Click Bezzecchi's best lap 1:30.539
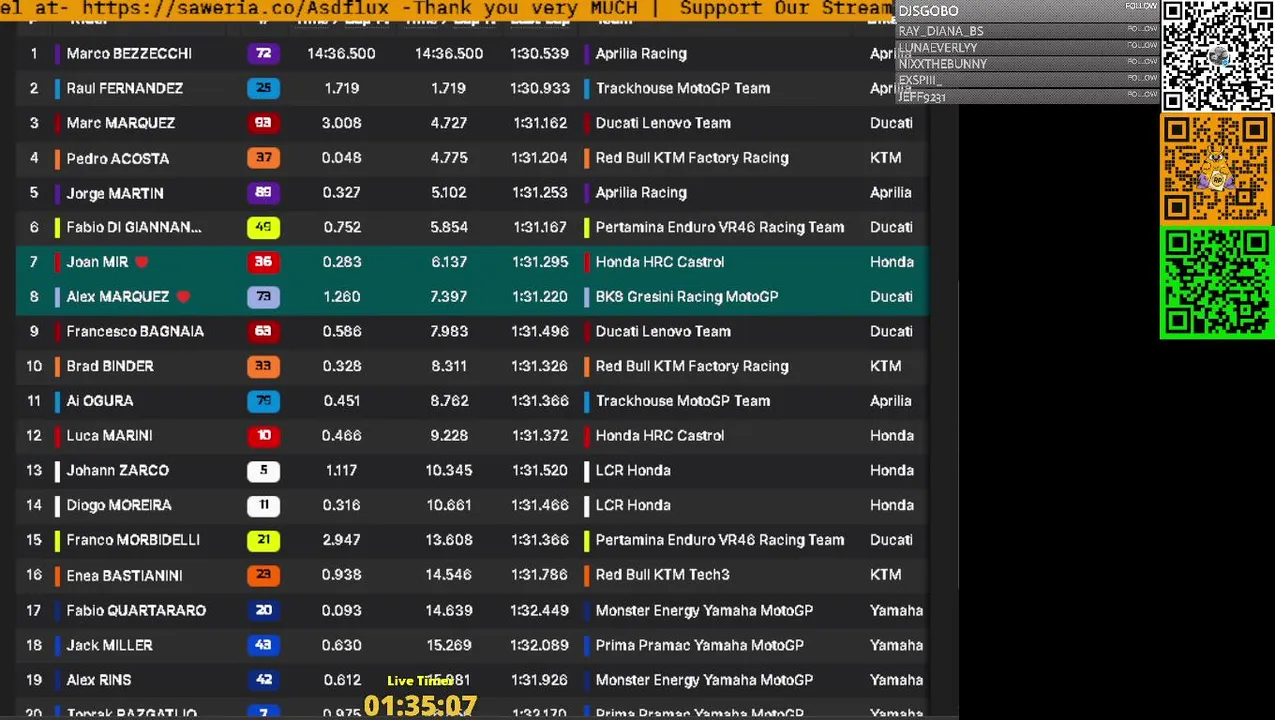The image size is (1275, 720). (540, 53)
